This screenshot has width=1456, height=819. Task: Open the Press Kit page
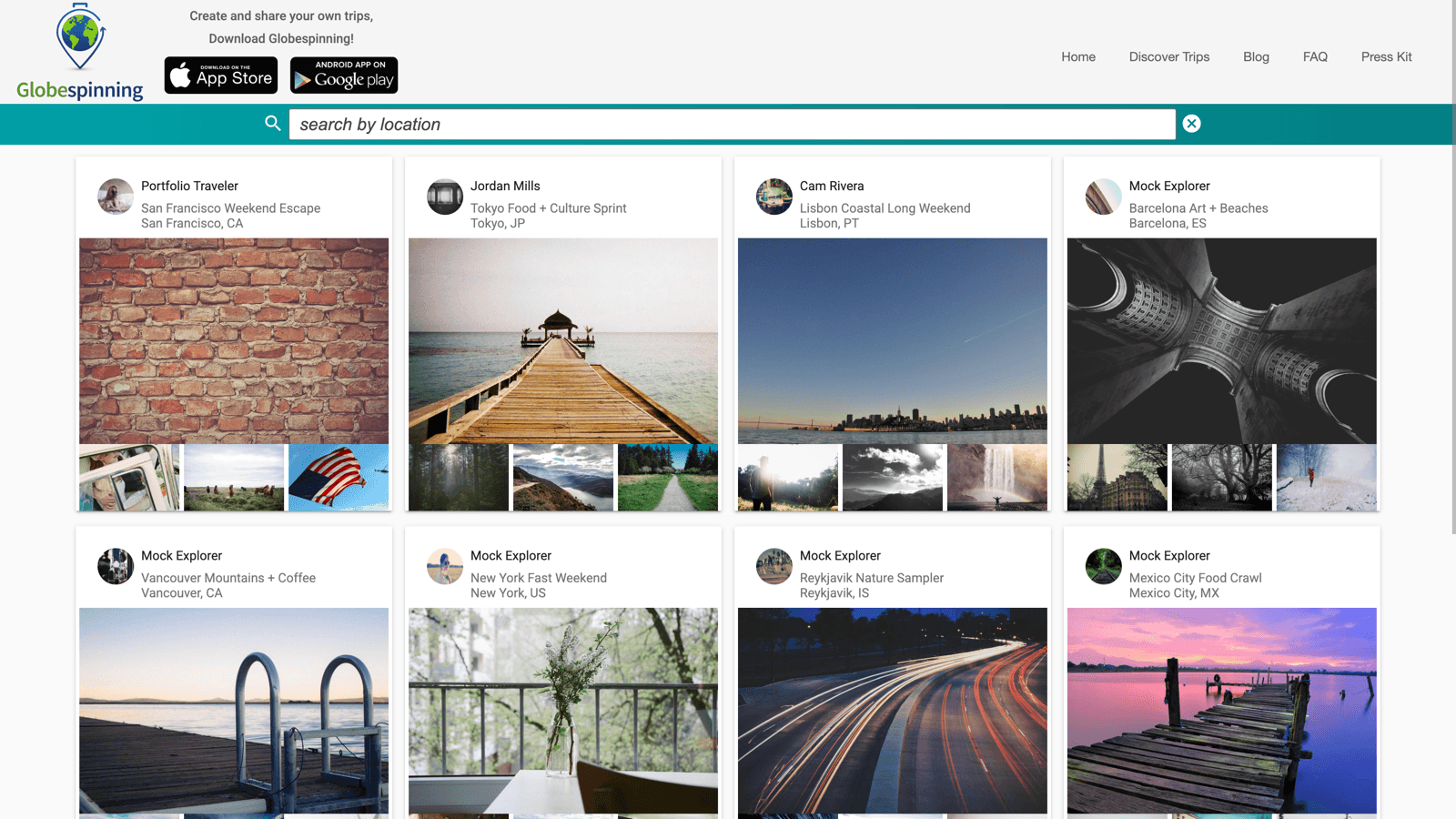pos(1386,56)
